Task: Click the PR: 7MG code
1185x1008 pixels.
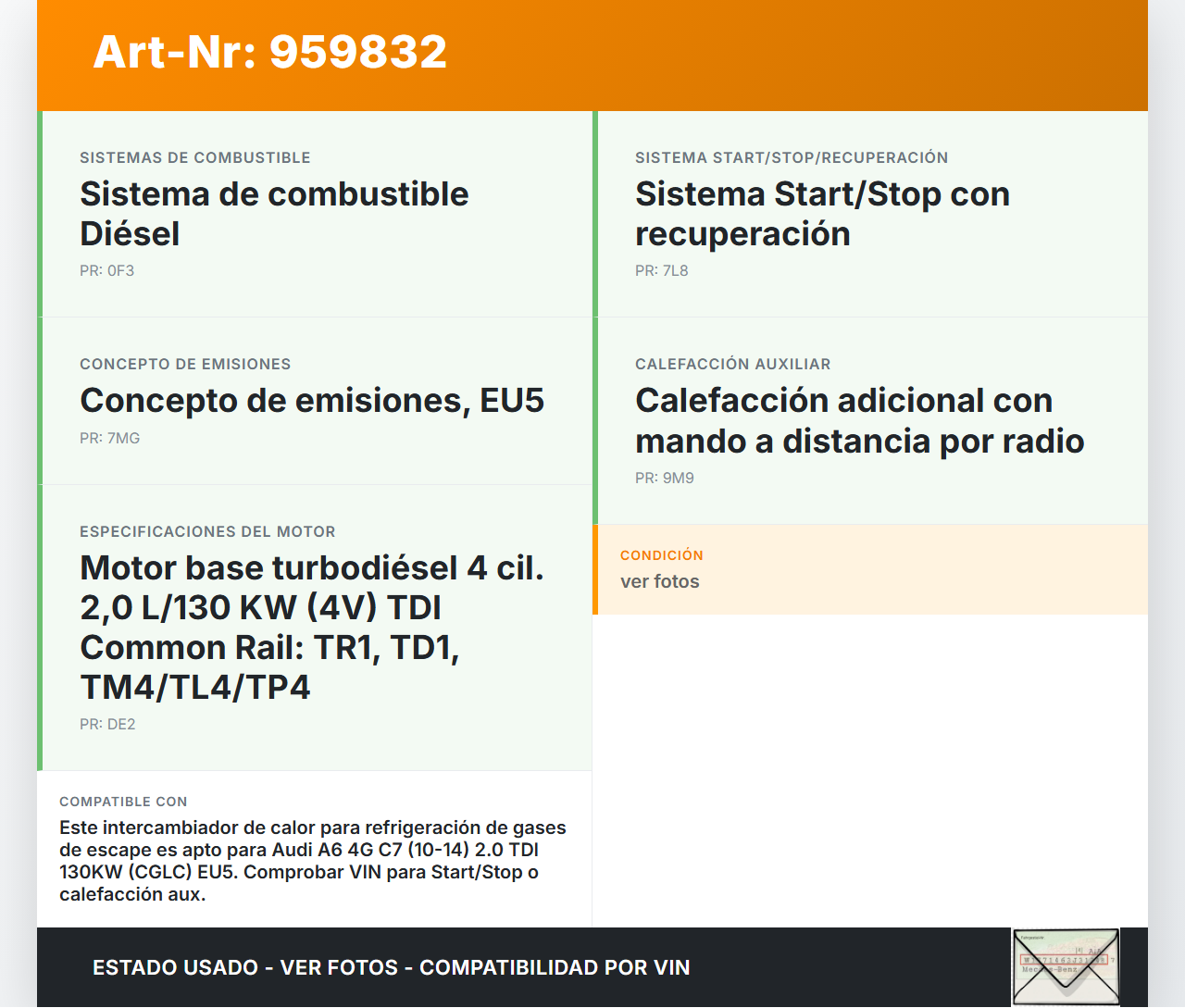Action: coord(109,439)
